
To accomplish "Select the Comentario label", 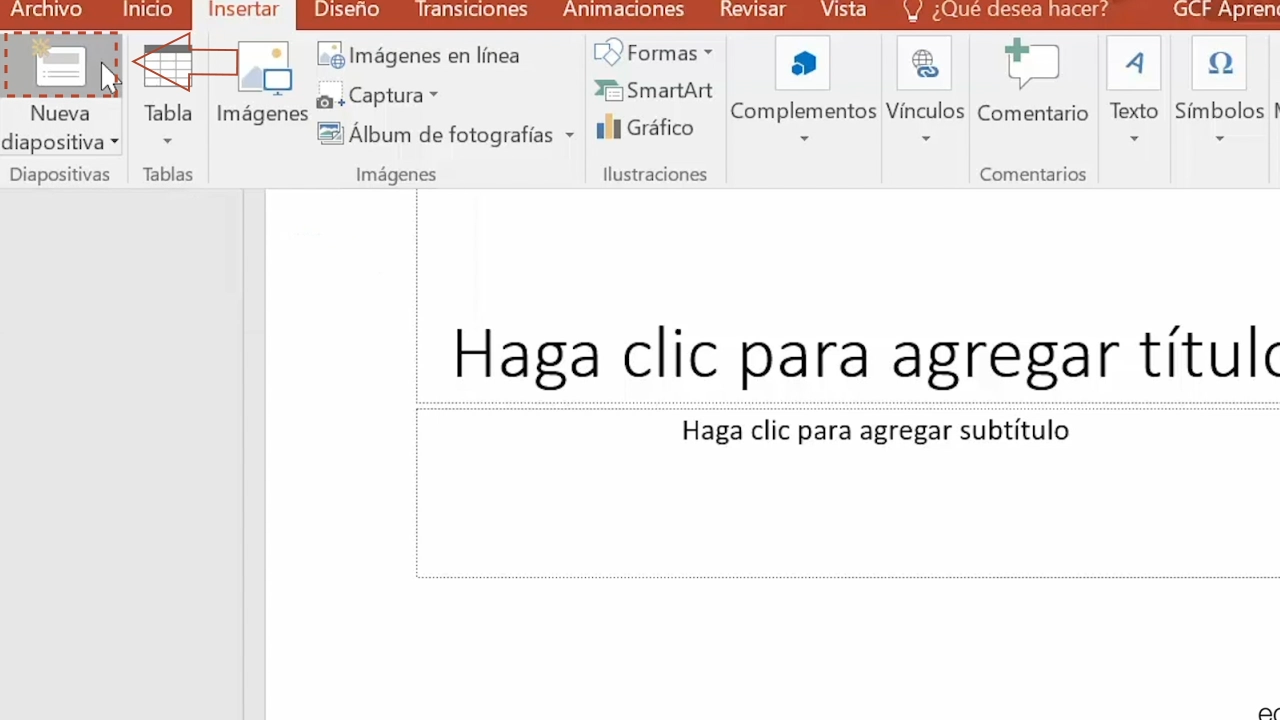I will tap(1032, 113).
